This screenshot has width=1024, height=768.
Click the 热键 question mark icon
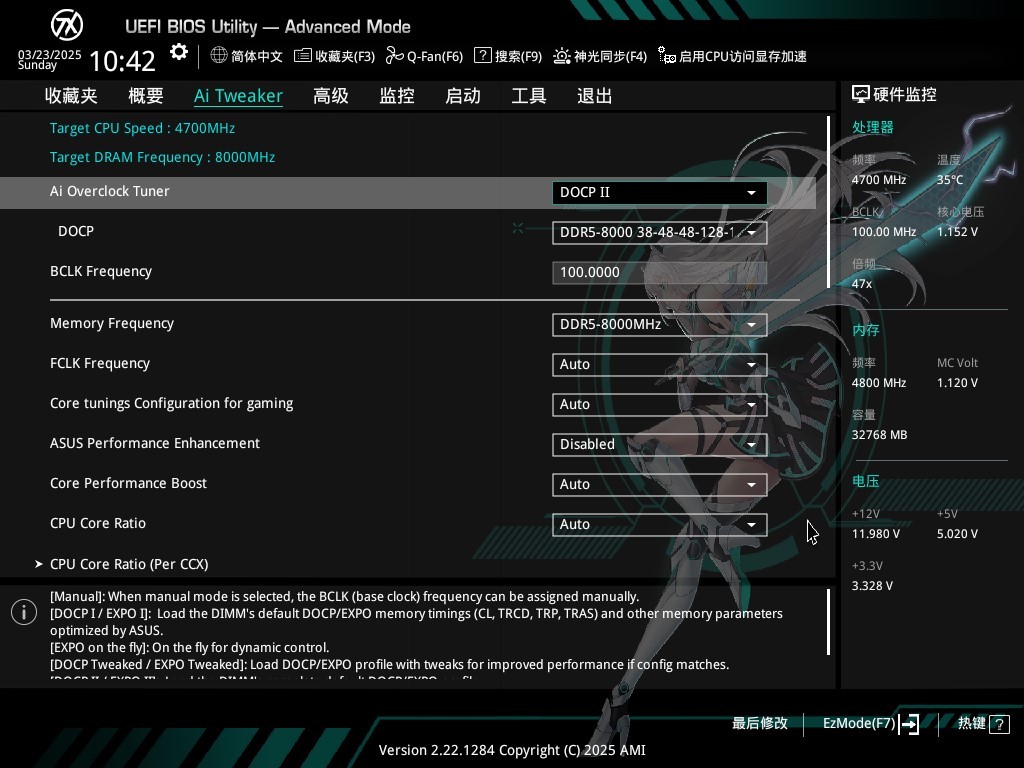pyautogui.click(x=999, y=724)
